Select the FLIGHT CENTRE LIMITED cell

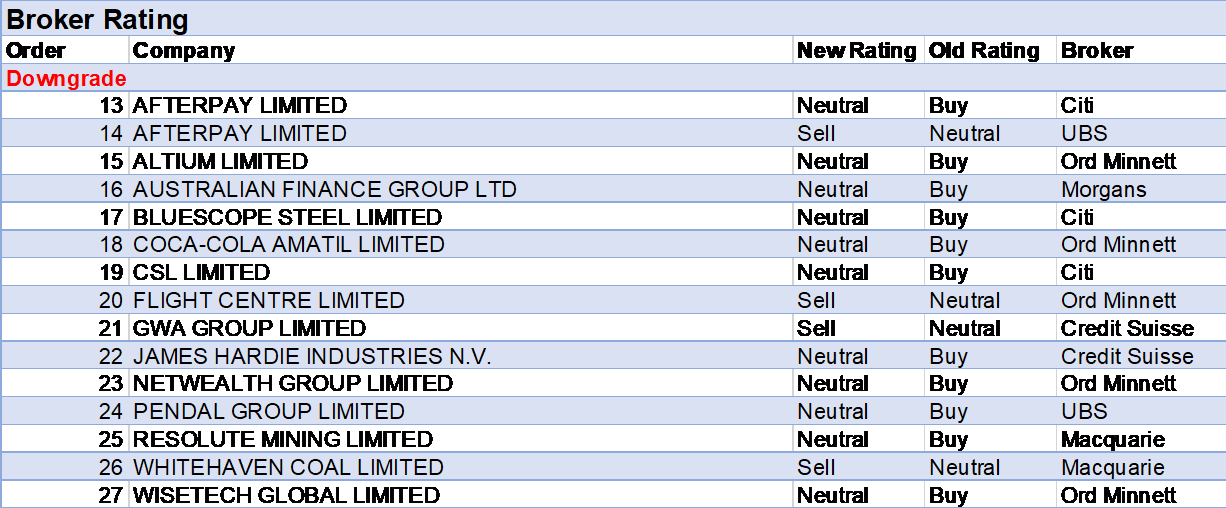click(269, 301)
